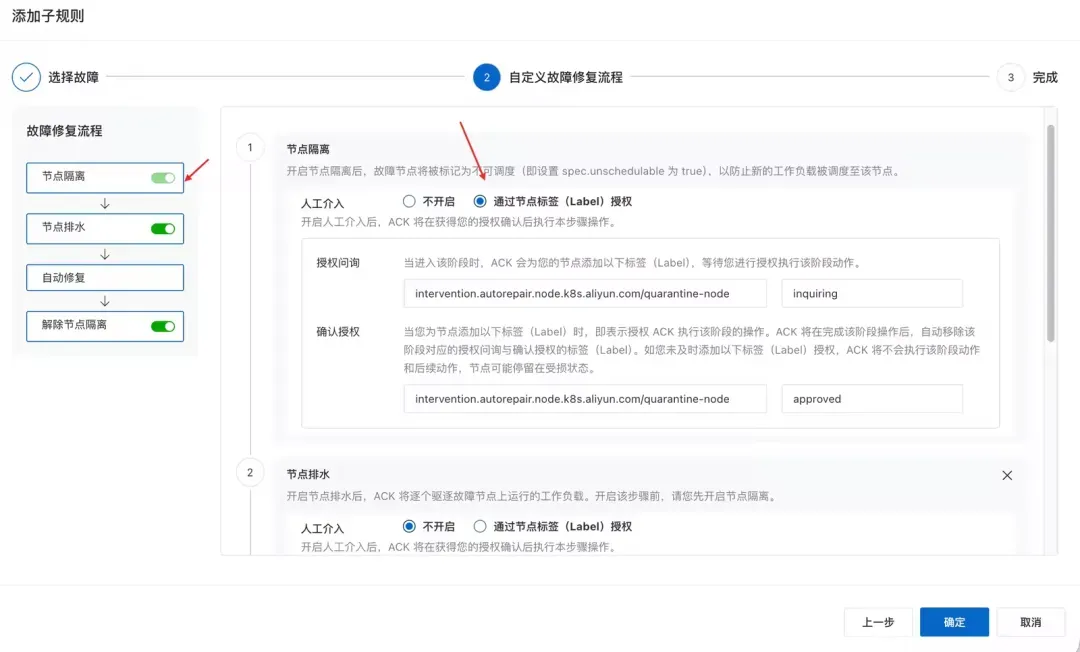Screen dimensions: 1080x652
Task: Click the 确认授权 field label
Action: [338, 332]
